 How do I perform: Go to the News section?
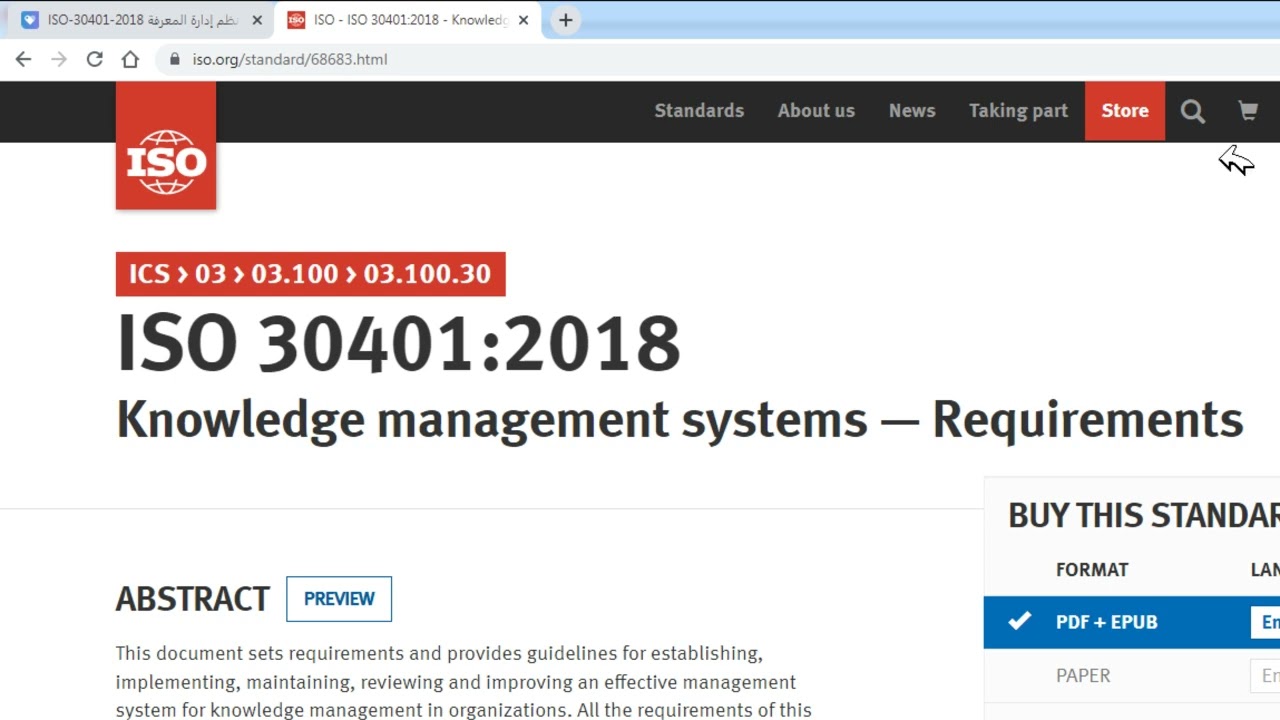click(912, 111)
